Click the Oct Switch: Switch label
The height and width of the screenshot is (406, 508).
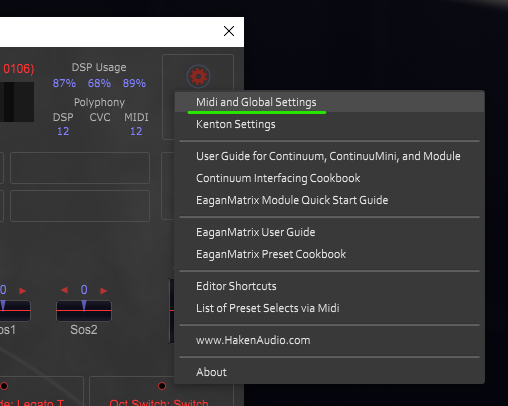pos(159,402)
